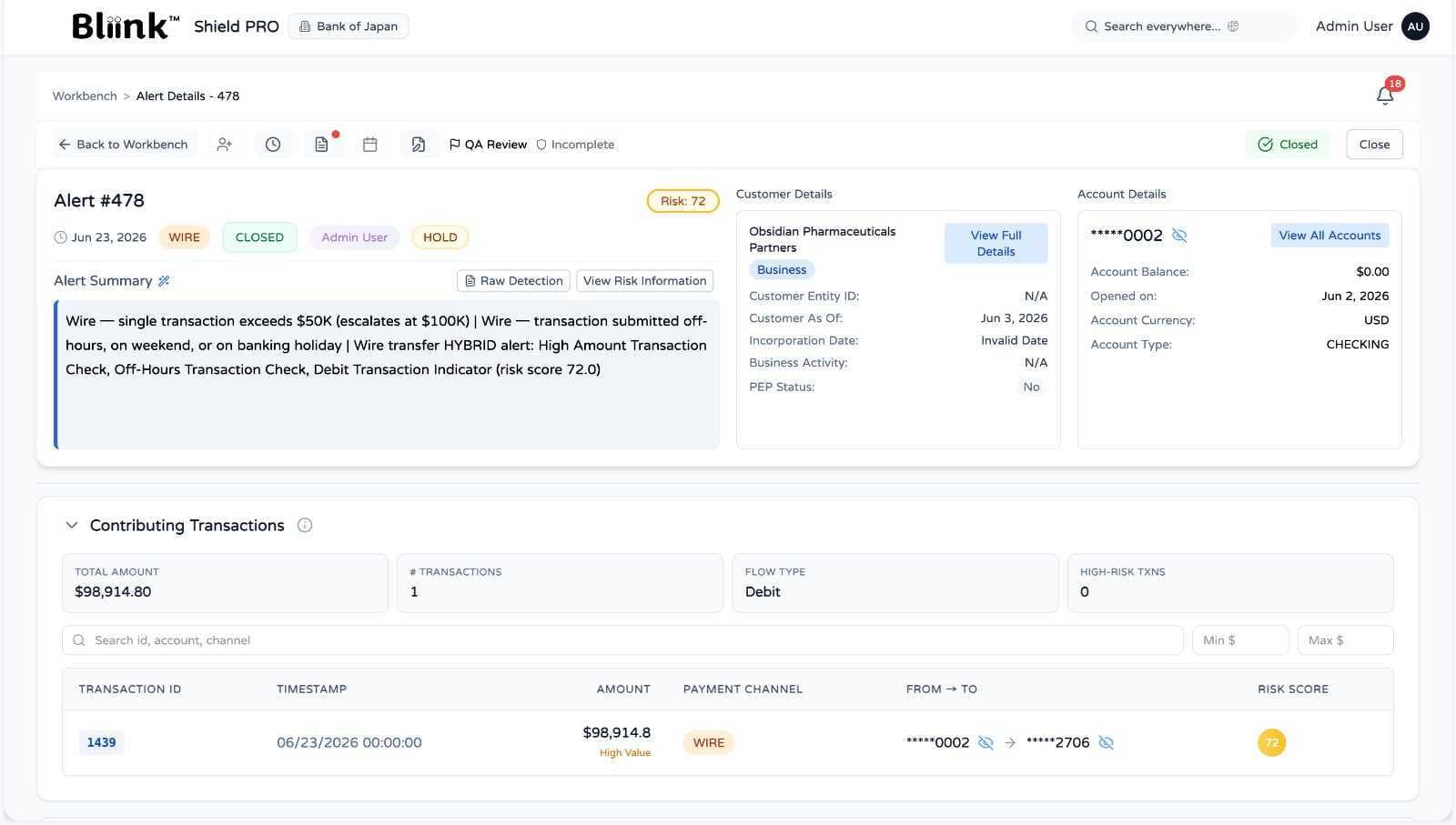Sort by AMOUNT column header
Screen dimensions: 1456x825
[x=623, y=689]
